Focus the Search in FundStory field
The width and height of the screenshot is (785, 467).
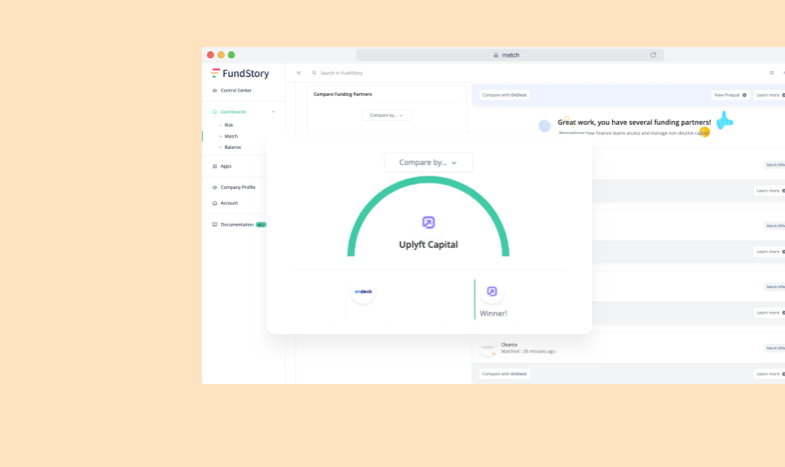coord(341,73)
